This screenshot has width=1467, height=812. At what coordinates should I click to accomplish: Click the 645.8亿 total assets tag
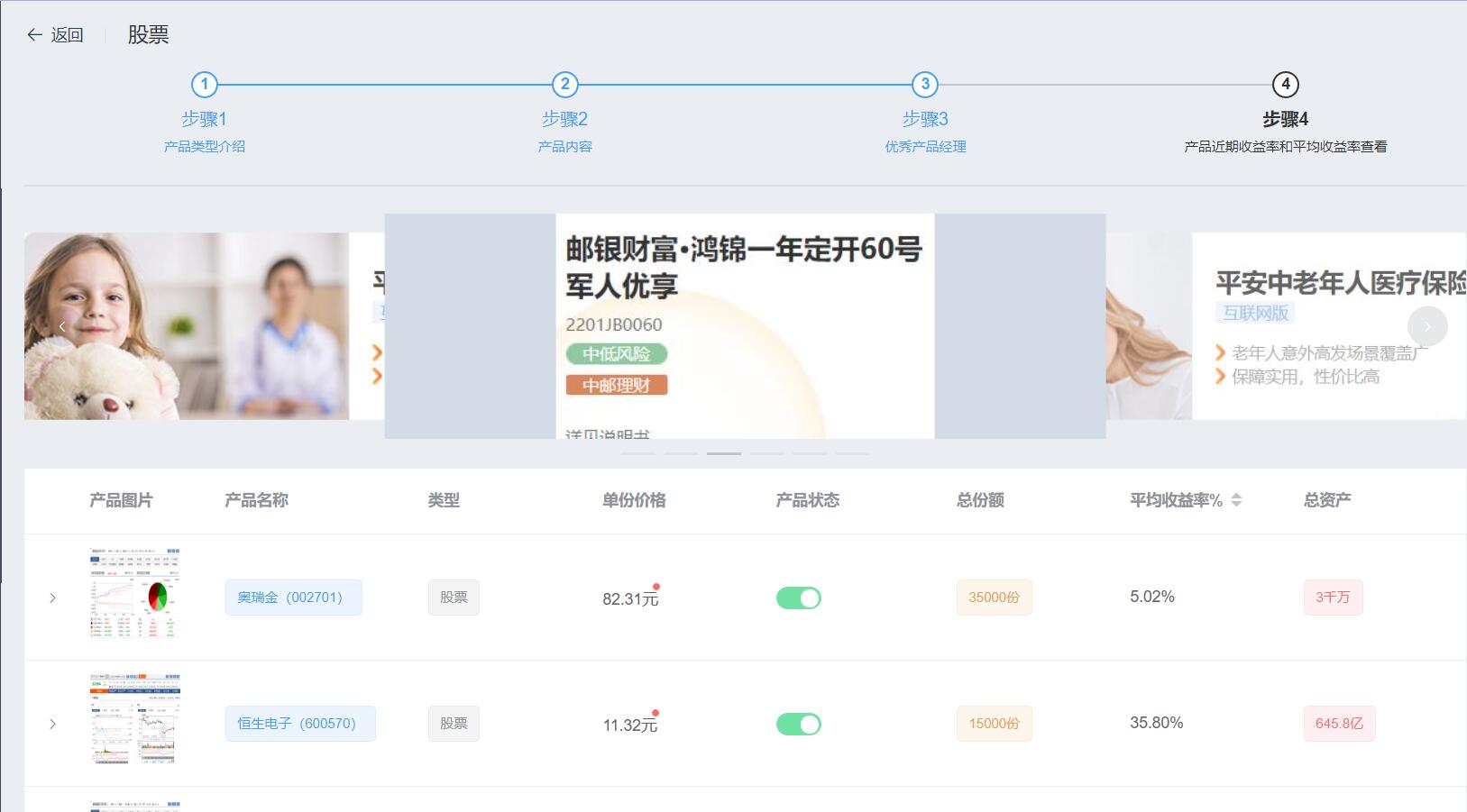pyautogui.click(x=1340, y=724)
